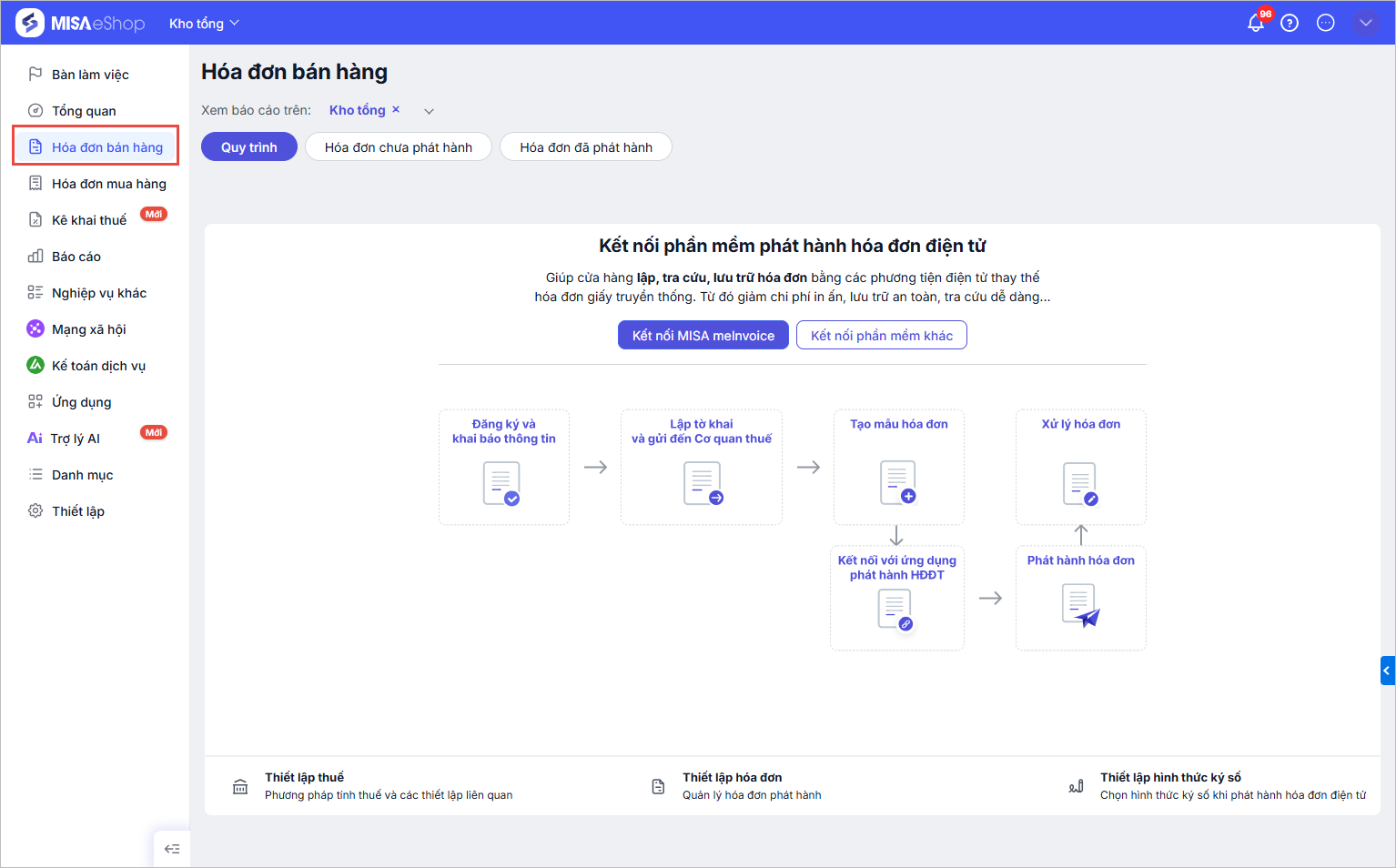The height and width of the screenshot is (868, 1396).
Task: Expand the Kho tổng header dropdown
Action: tap(204, 24)
